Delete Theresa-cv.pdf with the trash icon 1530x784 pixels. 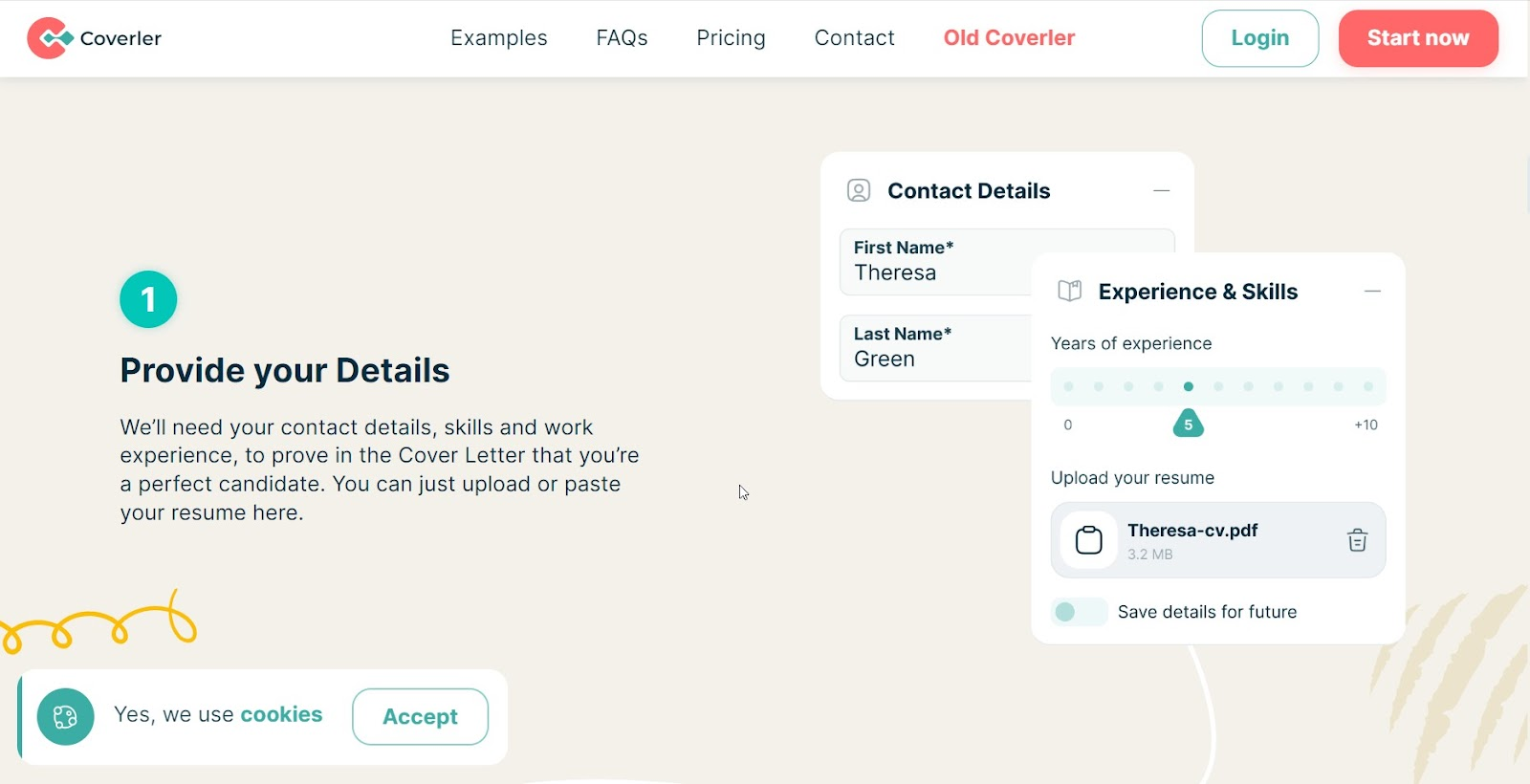click(x=1357, y=540)
